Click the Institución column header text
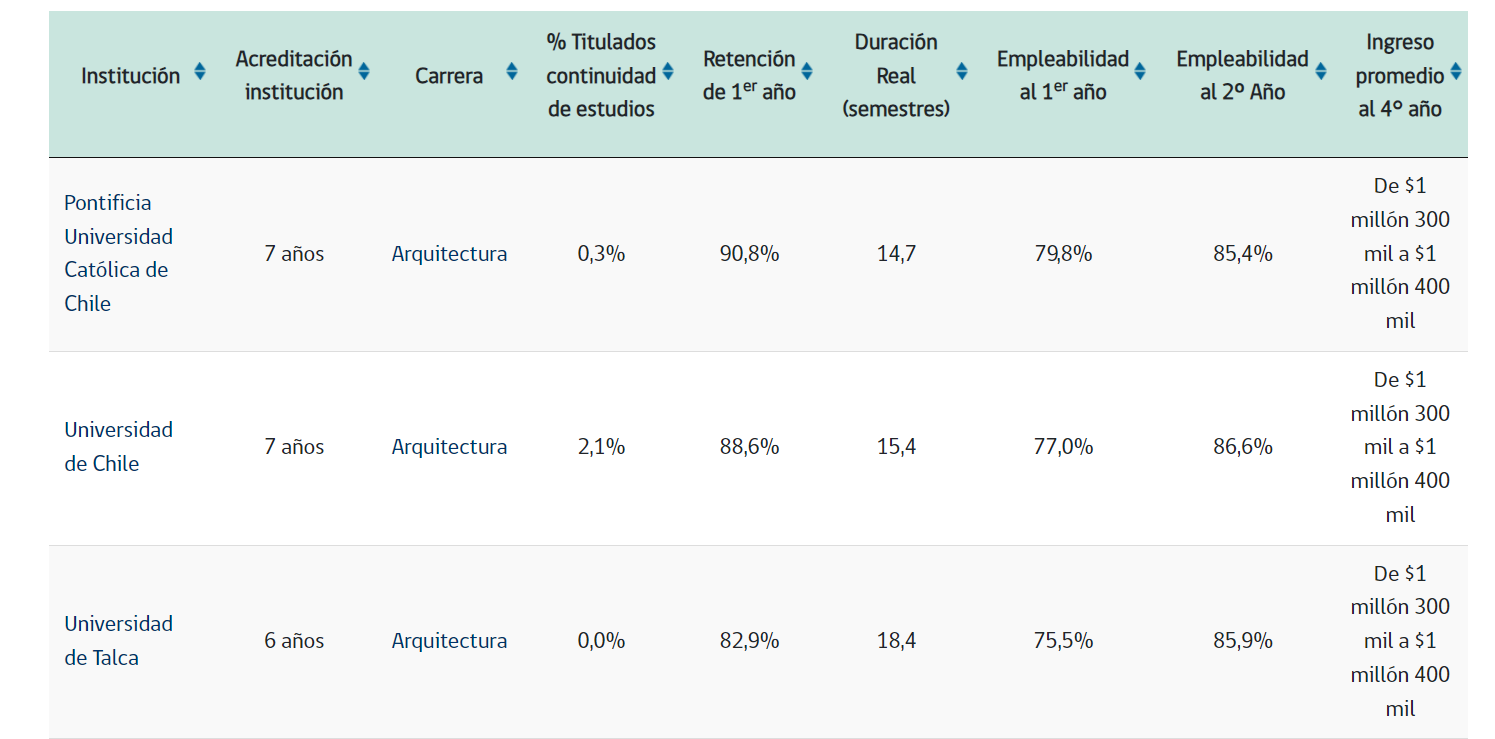Image resolution: width=1495 pixels, height=739 pixels. pos(131,76)
